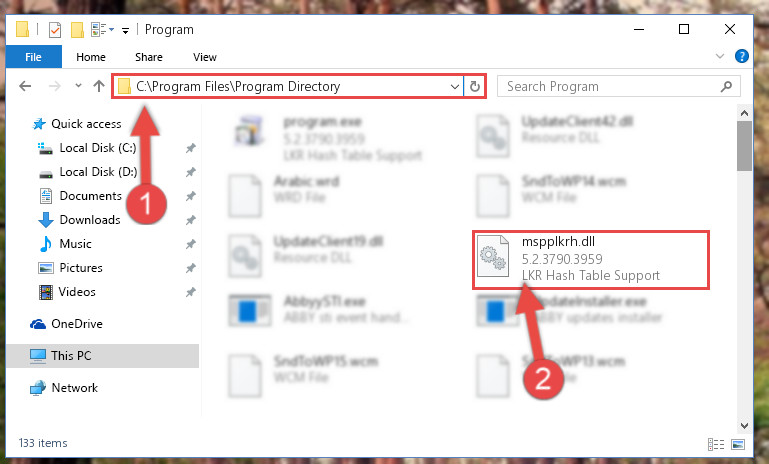Toggle pin next to Downloads

point(191,220)
